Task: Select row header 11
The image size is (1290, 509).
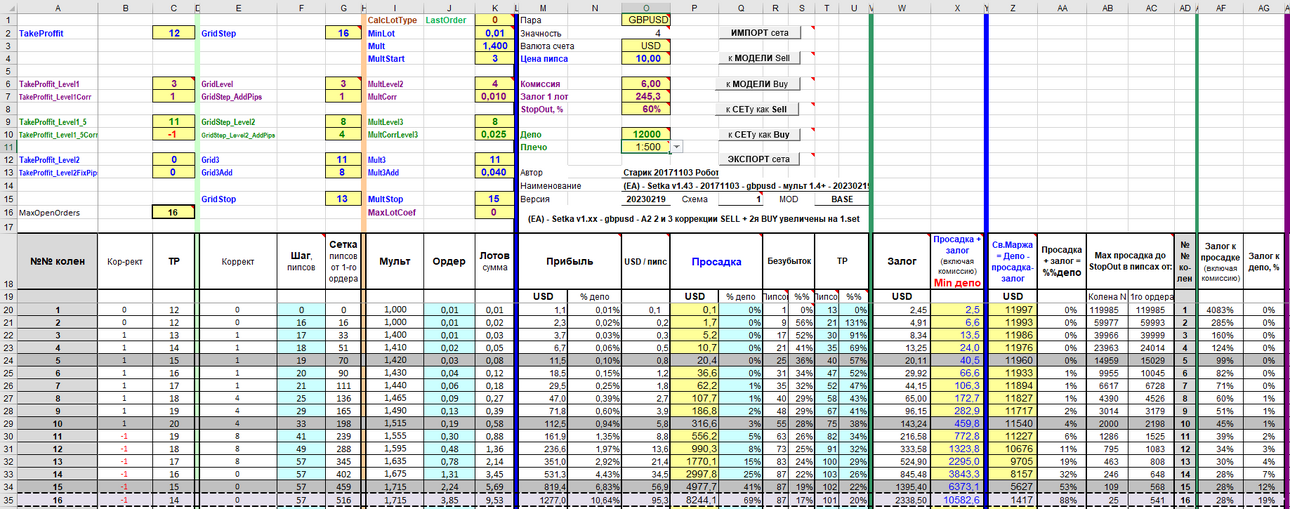Action: point(7,147)
